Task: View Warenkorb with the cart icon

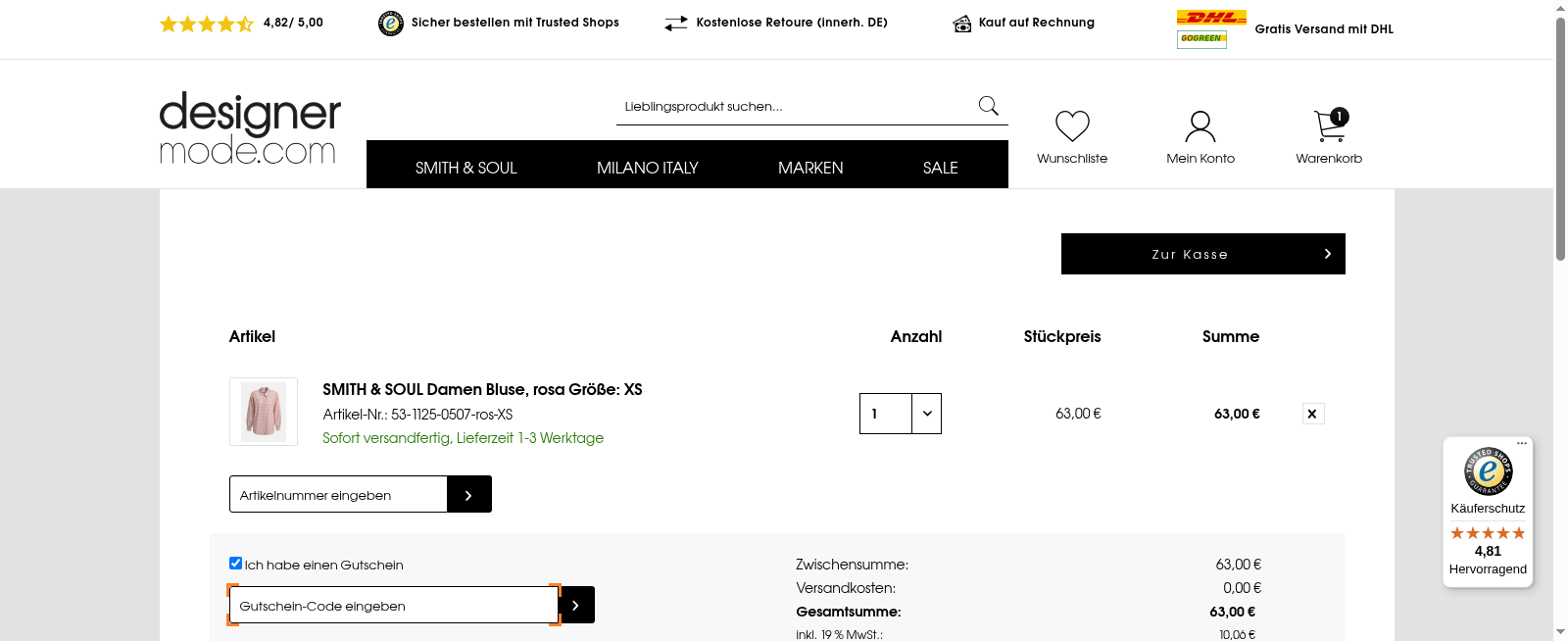Action: point(1328,124)
